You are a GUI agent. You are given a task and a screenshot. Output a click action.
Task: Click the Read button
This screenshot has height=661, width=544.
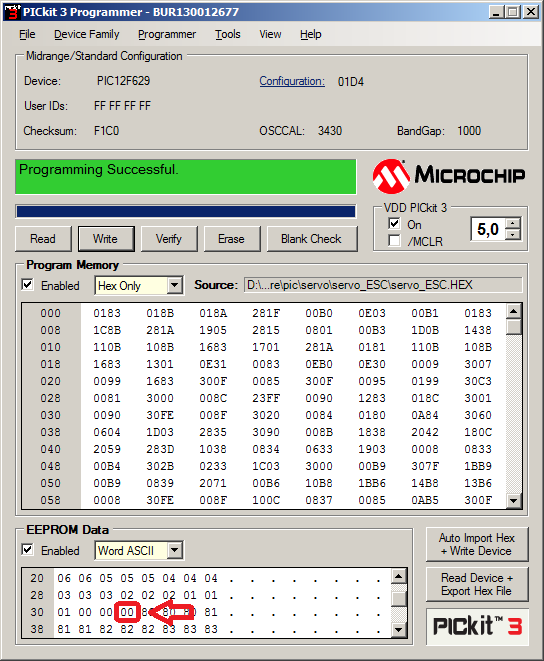[43, 239]
